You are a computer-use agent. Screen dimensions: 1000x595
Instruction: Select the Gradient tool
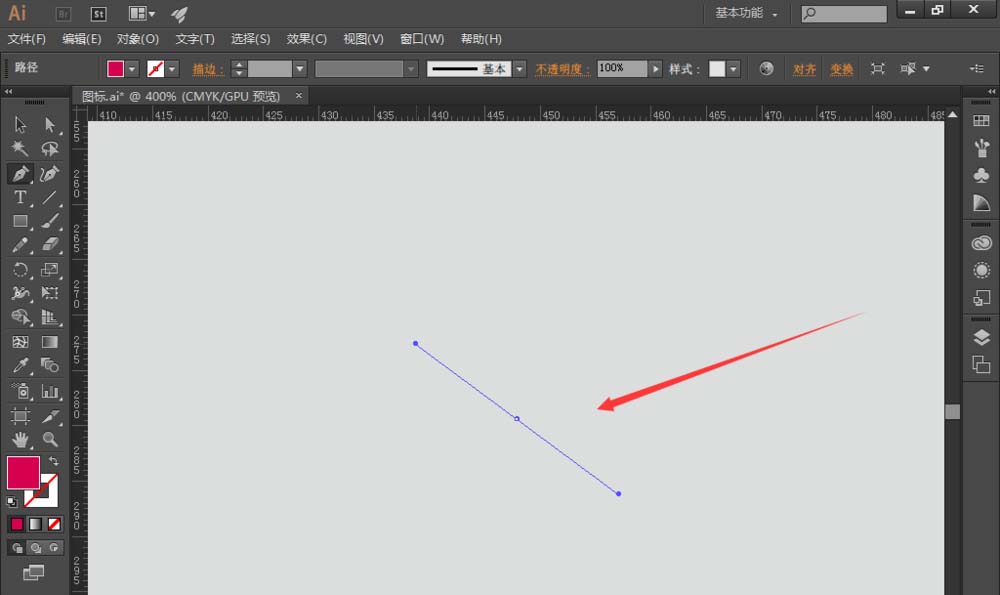[x=50, y=342]
